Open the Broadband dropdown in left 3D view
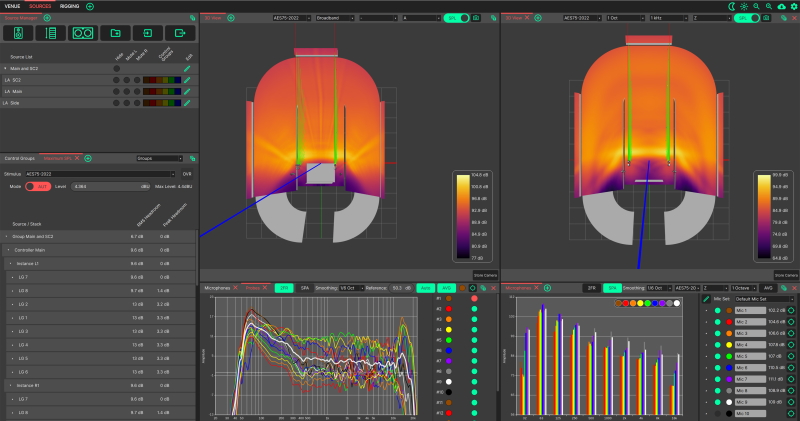 click(x=334, y=18)
